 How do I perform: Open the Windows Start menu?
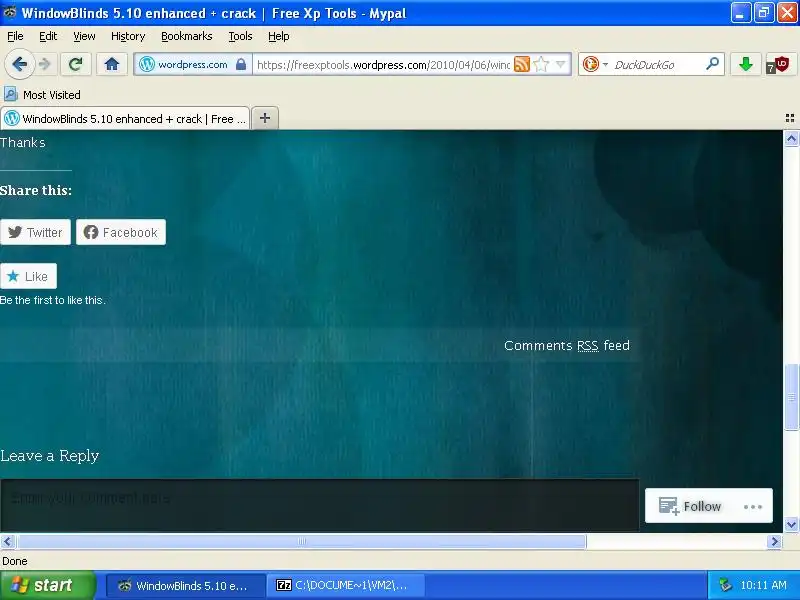[x=47, y=585]
